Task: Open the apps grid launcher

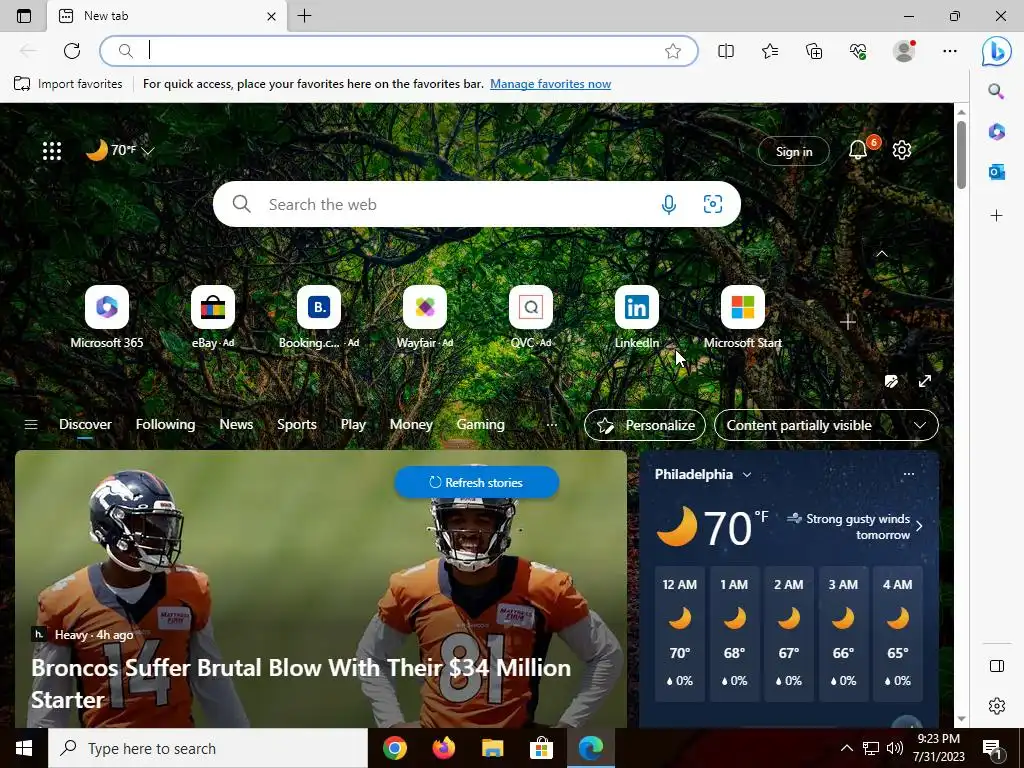Action: coord(52,151)
